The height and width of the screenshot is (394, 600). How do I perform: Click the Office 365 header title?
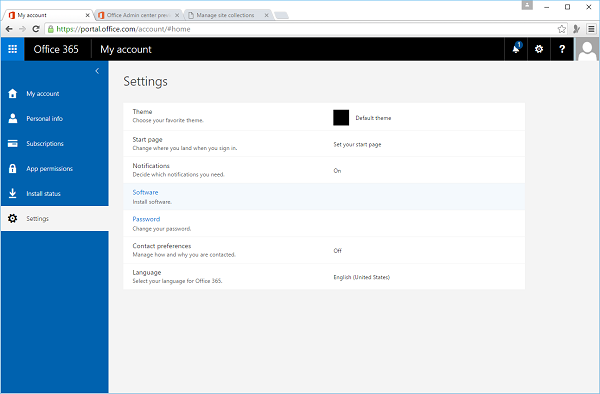(x=56, y=49)
